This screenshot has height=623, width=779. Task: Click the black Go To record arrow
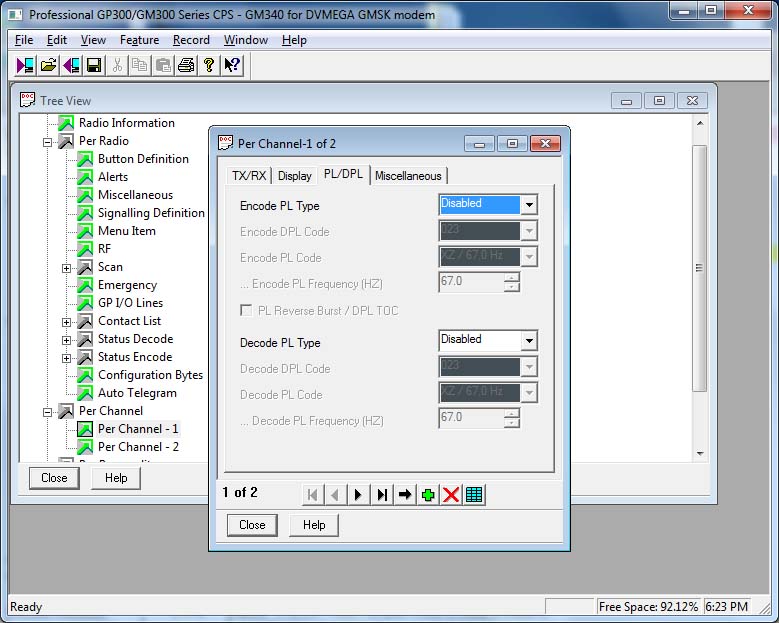click(405, 495)
